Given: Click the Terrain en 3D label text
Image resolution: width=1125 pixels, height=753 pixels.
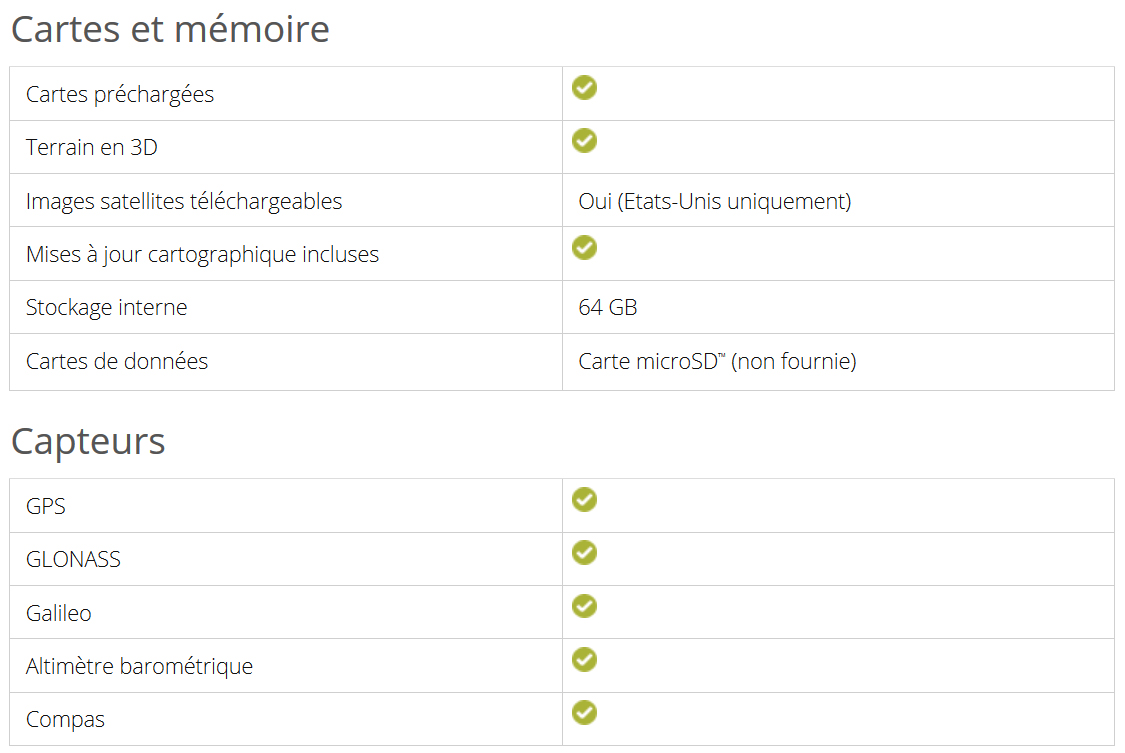Looking at the screenshot, I should (x=92, y=148).
